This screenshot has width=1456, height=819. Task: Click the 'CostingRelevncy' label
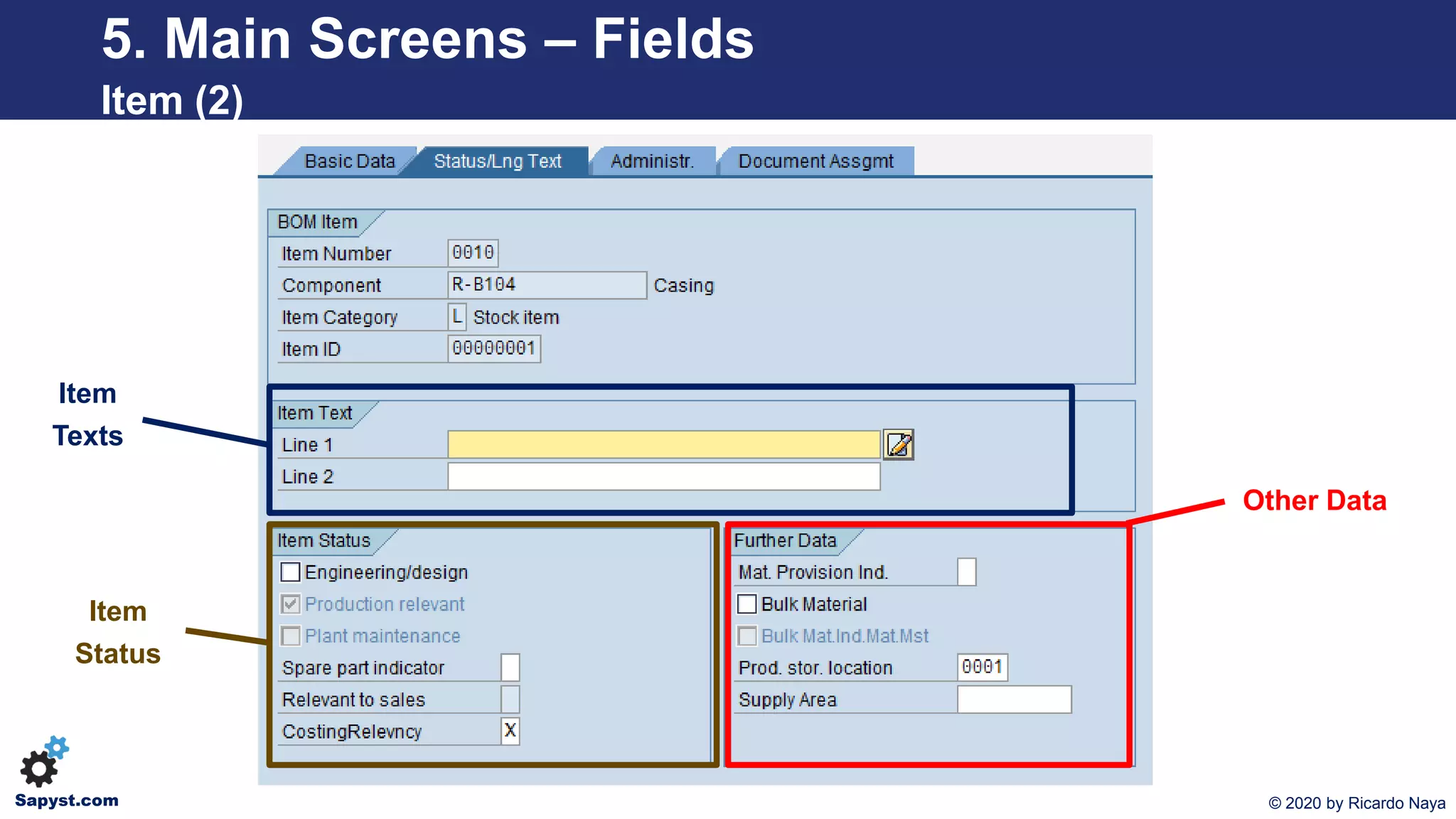(352, 732)
